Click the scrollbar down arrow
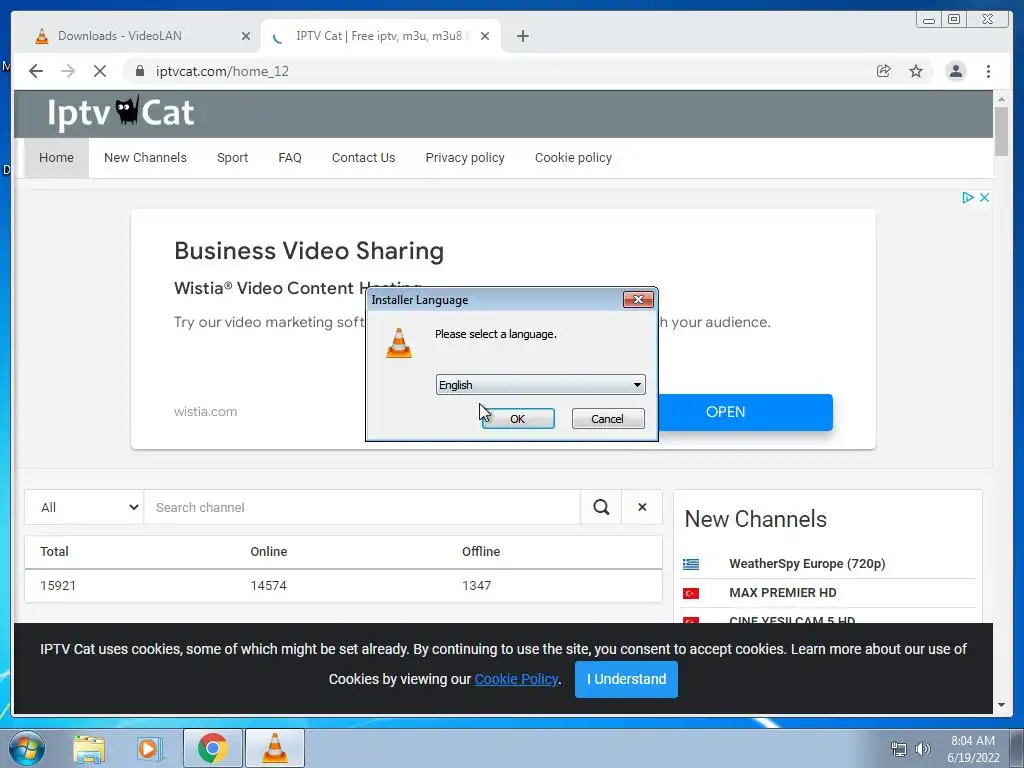 click(x=1001, y=705)
